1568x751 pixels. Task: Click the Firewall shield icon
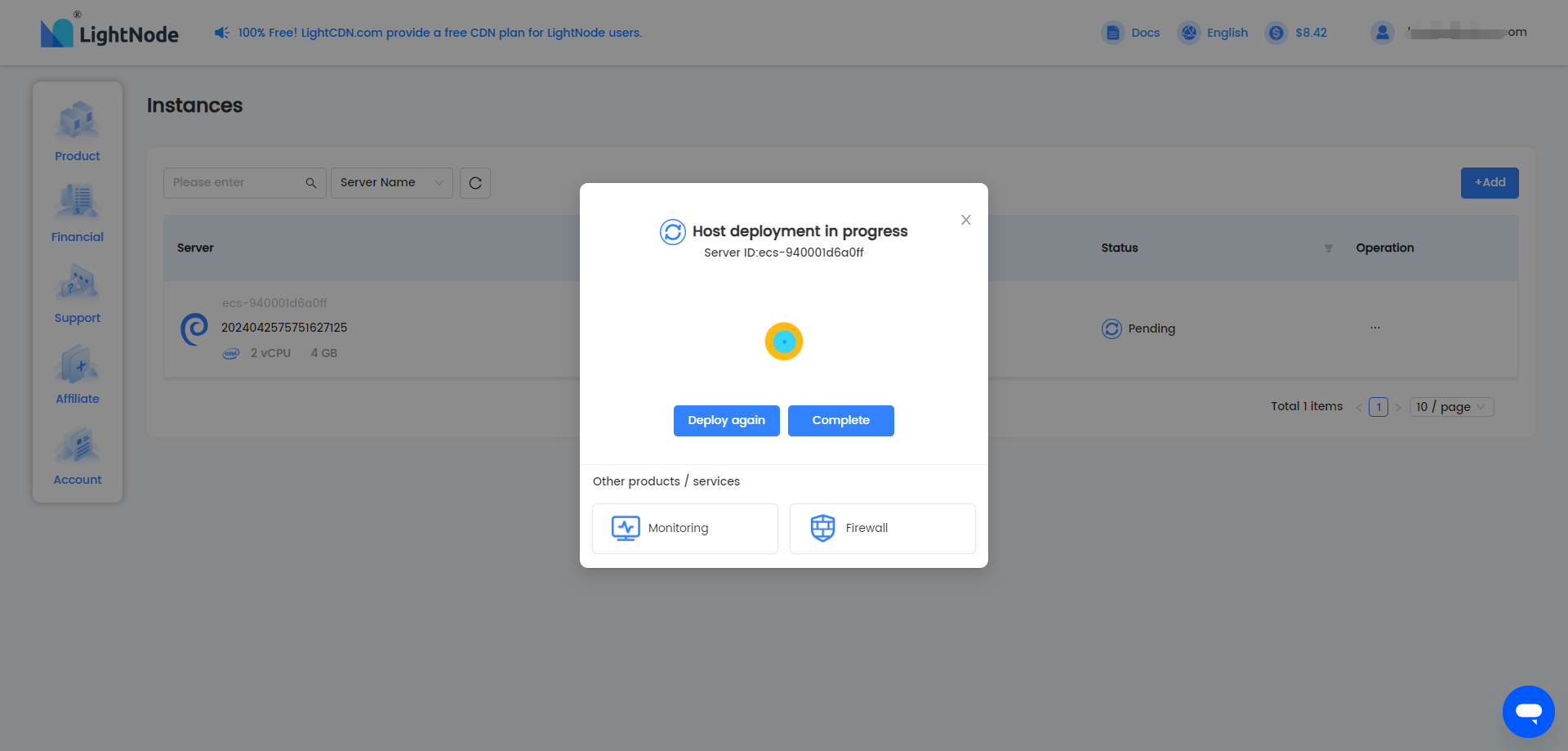click(x=823, y=529)
